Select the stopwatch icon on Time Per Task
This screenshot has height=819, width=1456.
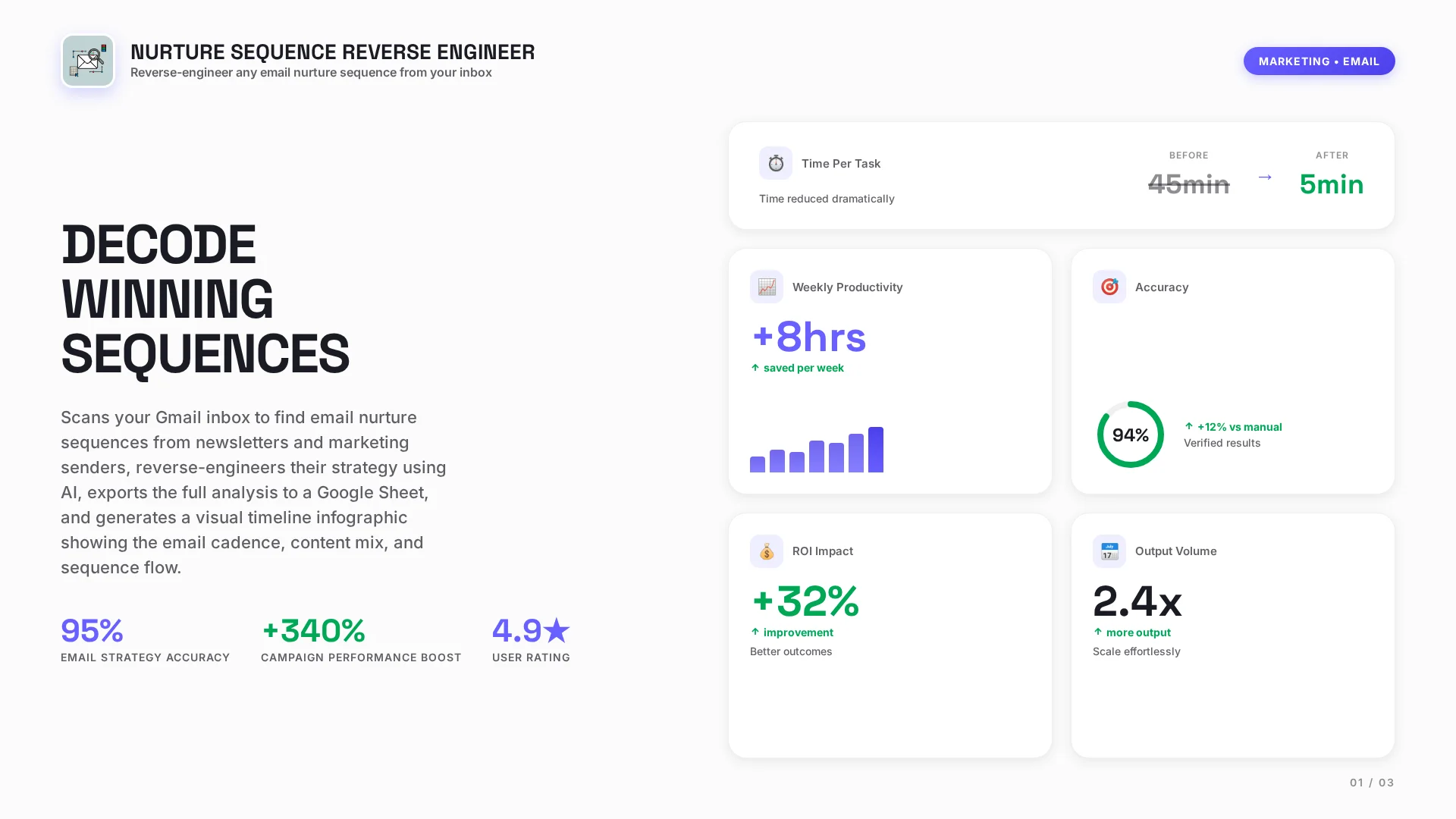pyautogui.click(x=775, y=162)
